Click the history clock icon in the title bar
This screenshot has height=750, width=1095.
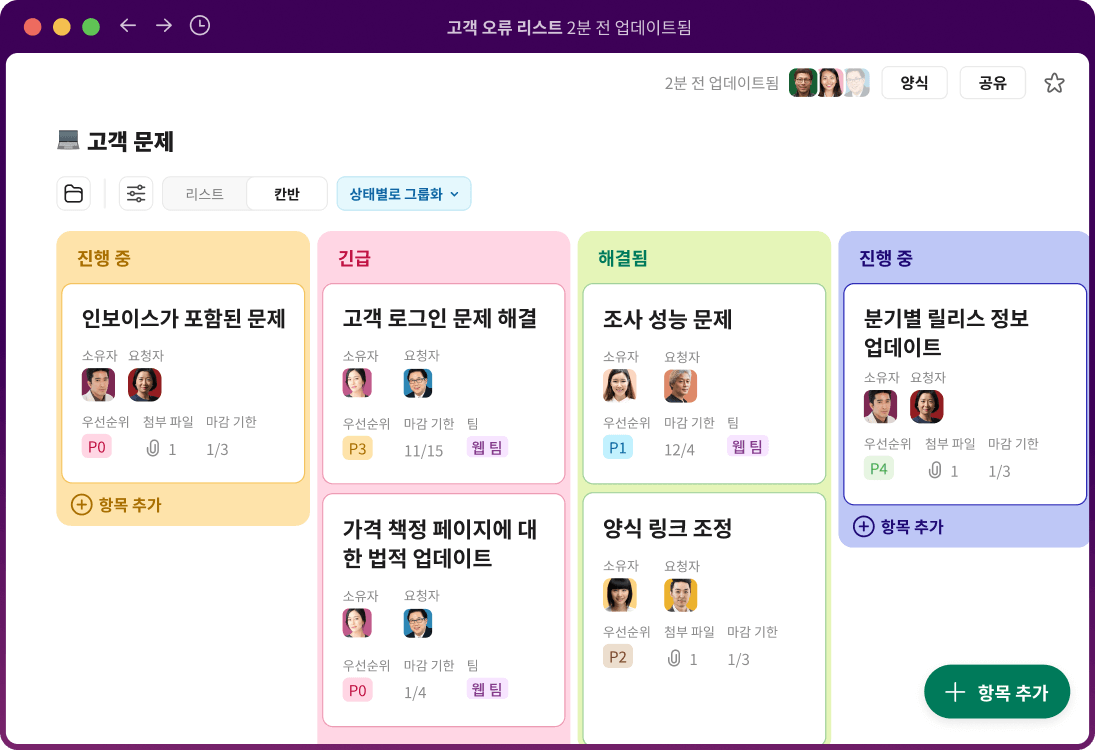click(x=198, y=27)
